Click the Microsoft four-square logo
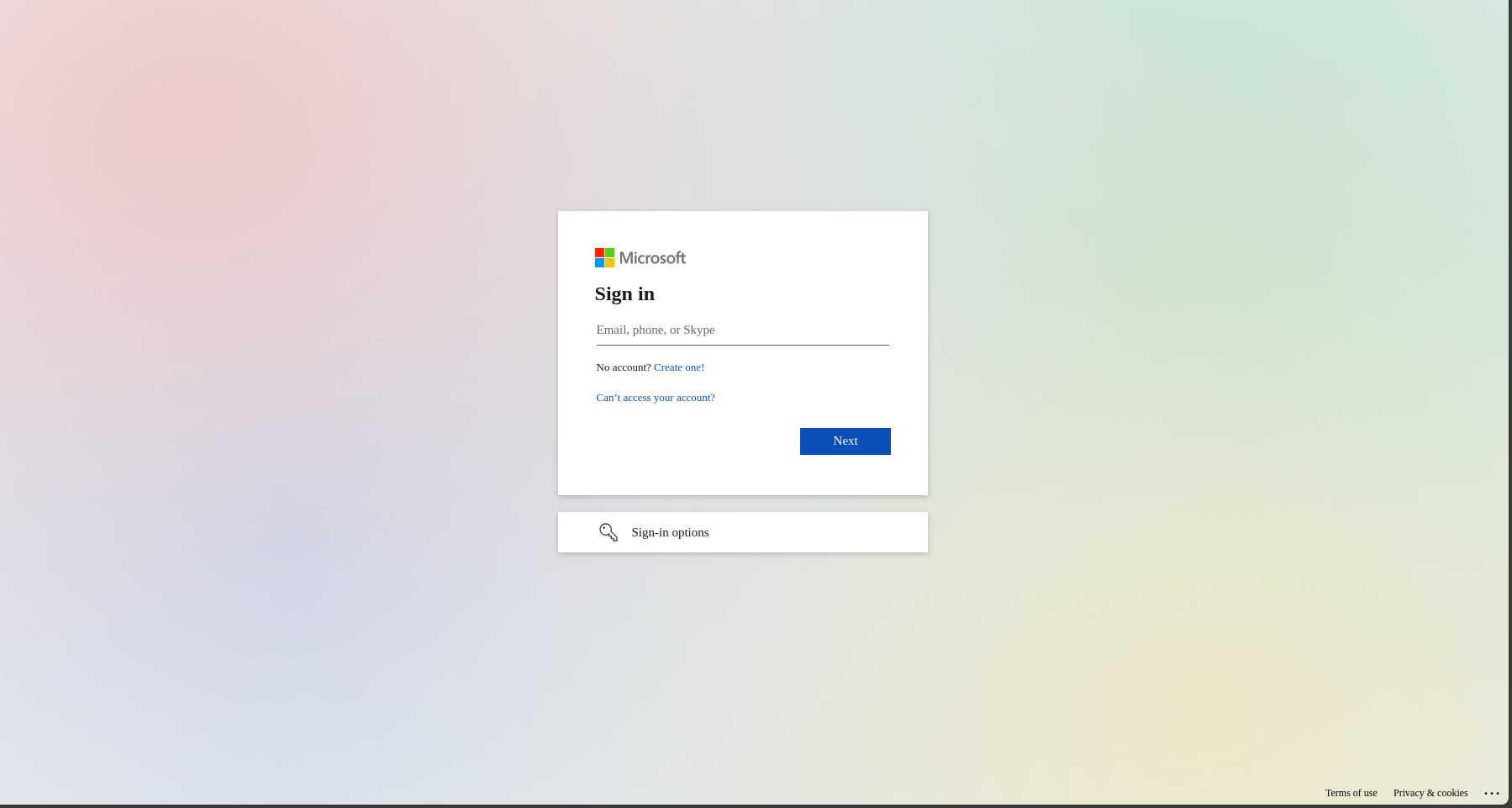Image resolution: width=1512 pixels, height=808 pixels. pyautogui.click(x=604, y=258)
